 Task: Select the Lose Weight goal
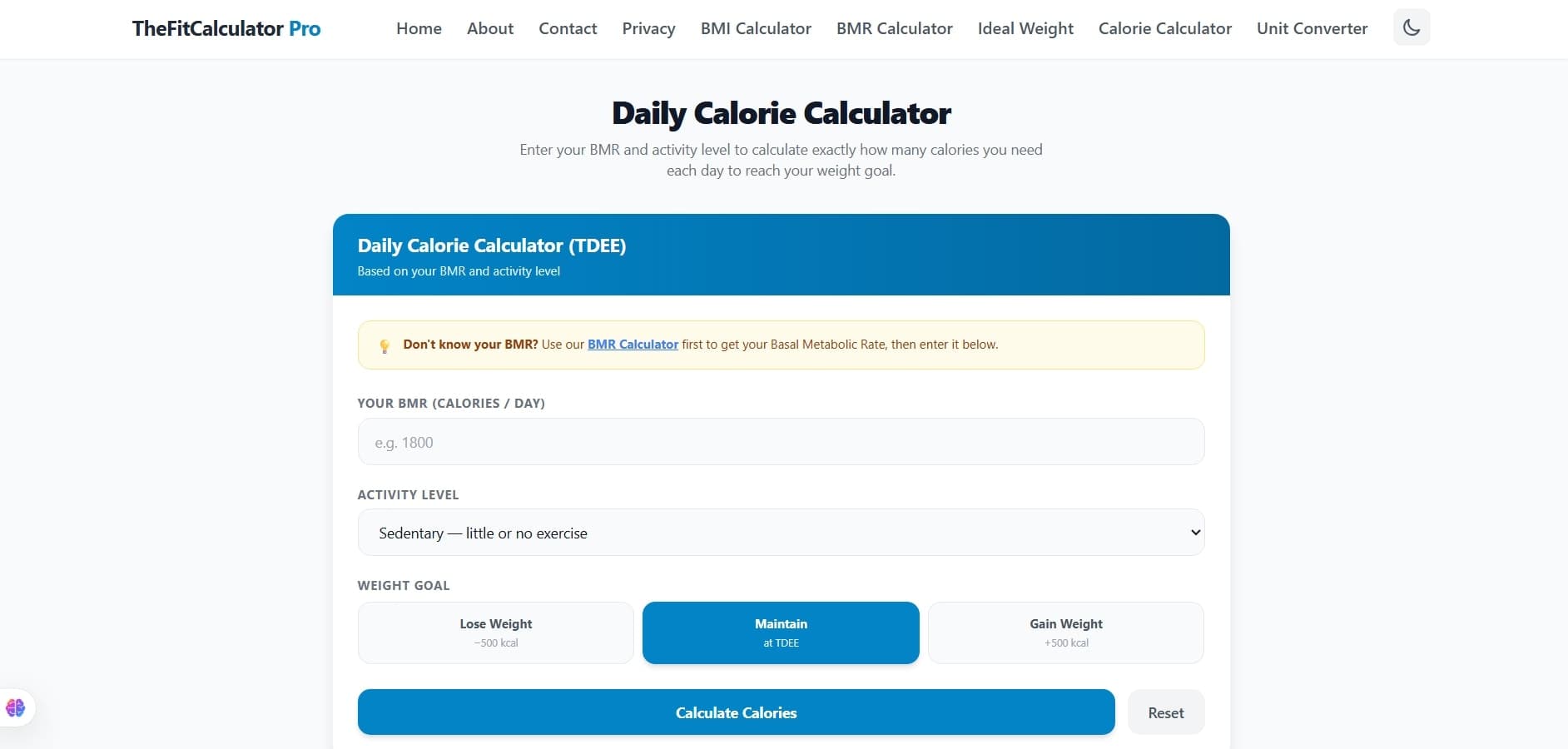click(x=495, y=632)
